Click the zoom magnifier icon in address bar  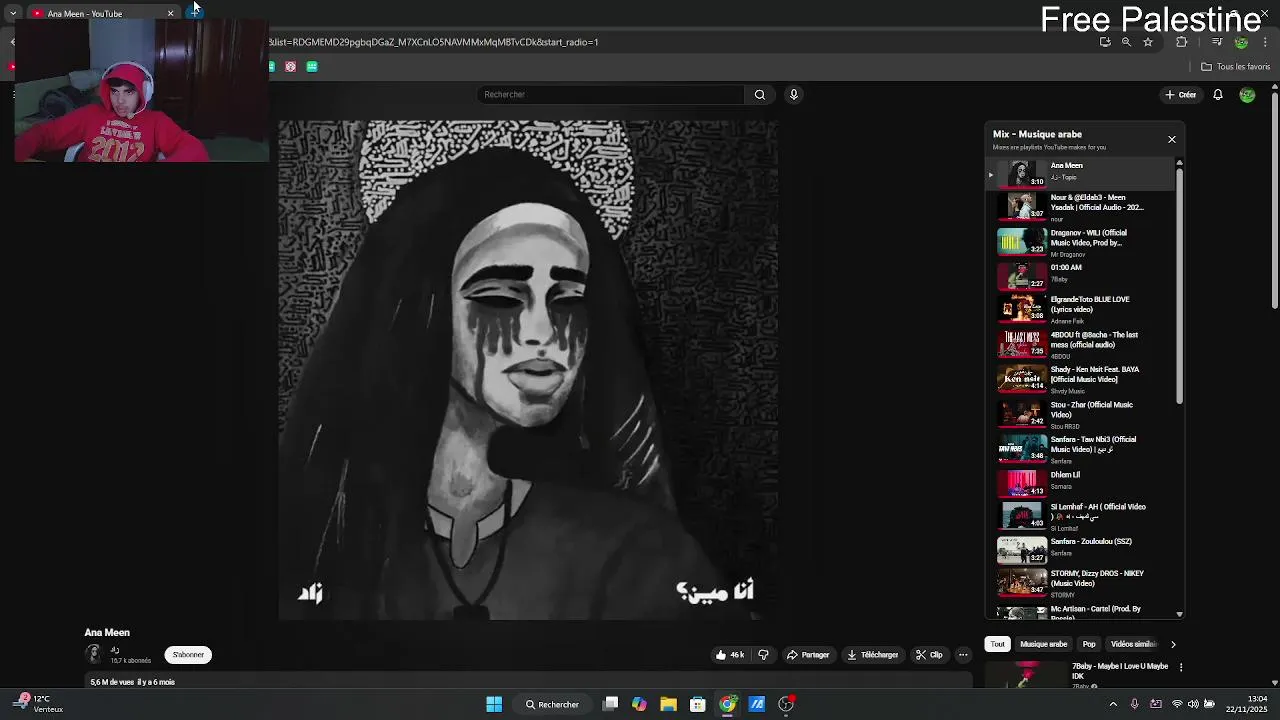[x=1126, y=42]
